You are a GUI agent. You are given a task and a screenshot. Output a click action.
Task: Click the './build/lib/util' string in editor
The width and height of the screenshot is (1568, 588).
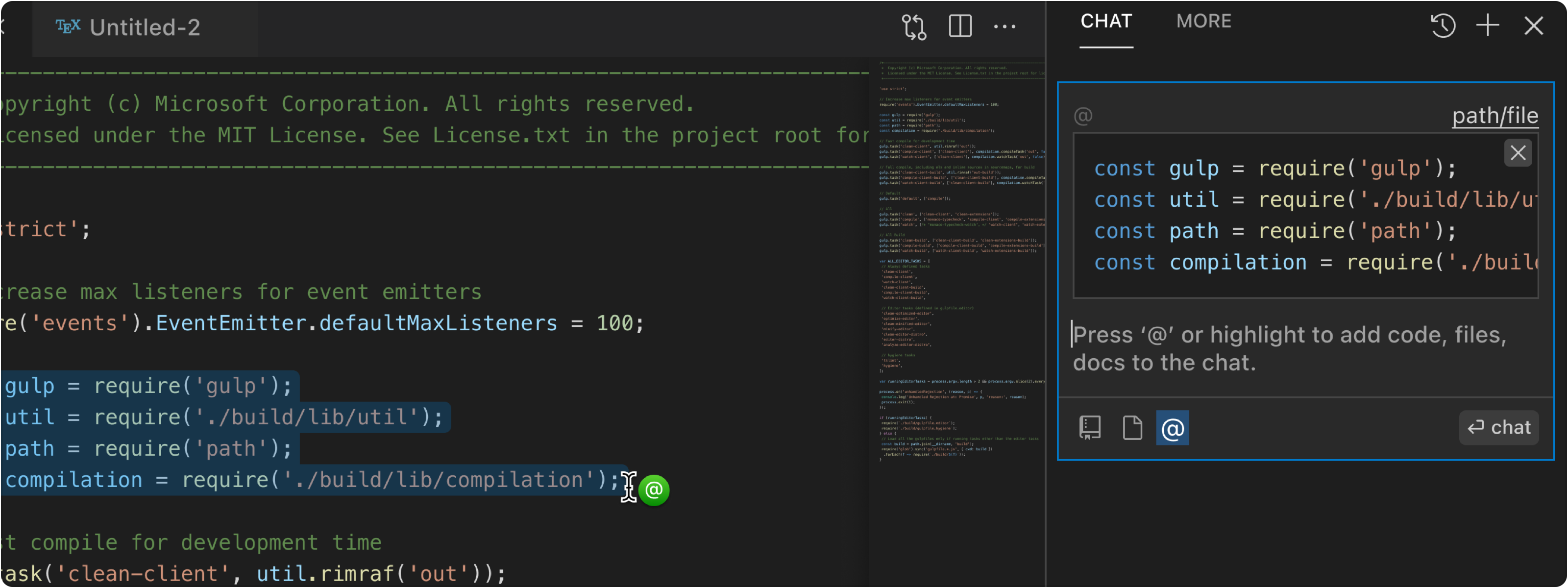tap(306, 417)
